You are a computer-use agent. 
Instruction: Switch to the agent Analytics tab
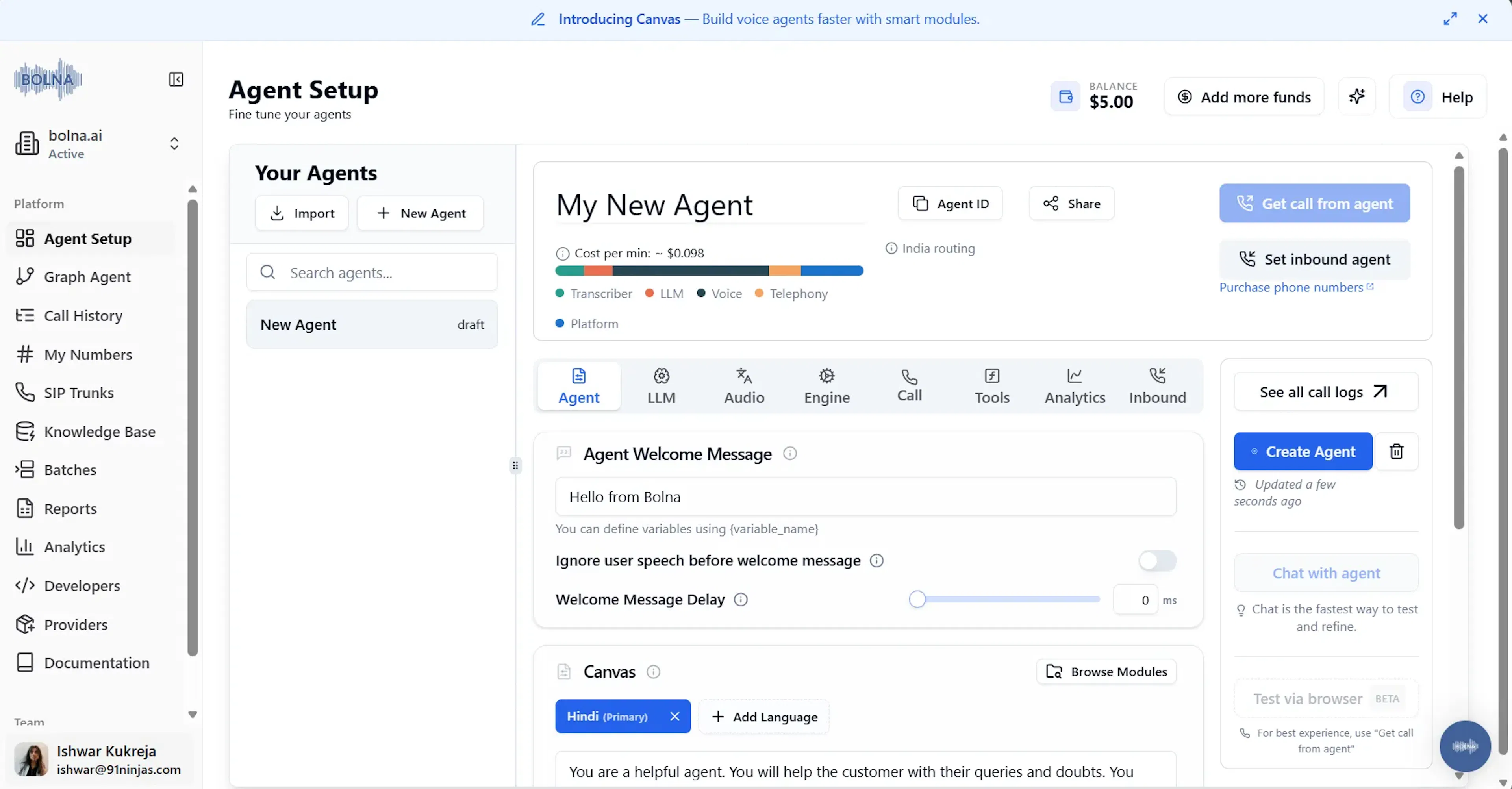point(1075,386)
